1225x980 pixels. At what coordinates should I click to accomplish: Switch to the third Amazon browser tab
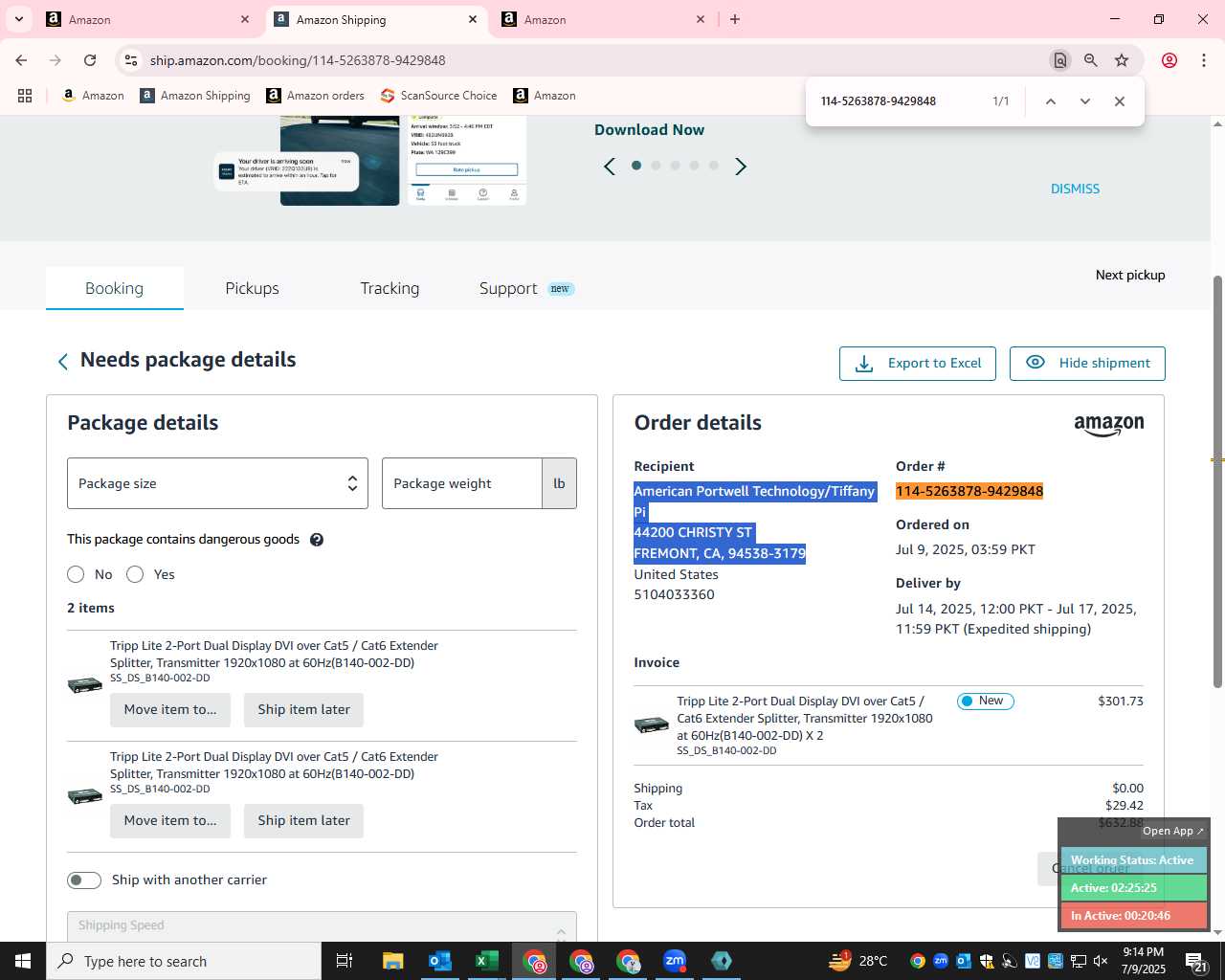603,19
